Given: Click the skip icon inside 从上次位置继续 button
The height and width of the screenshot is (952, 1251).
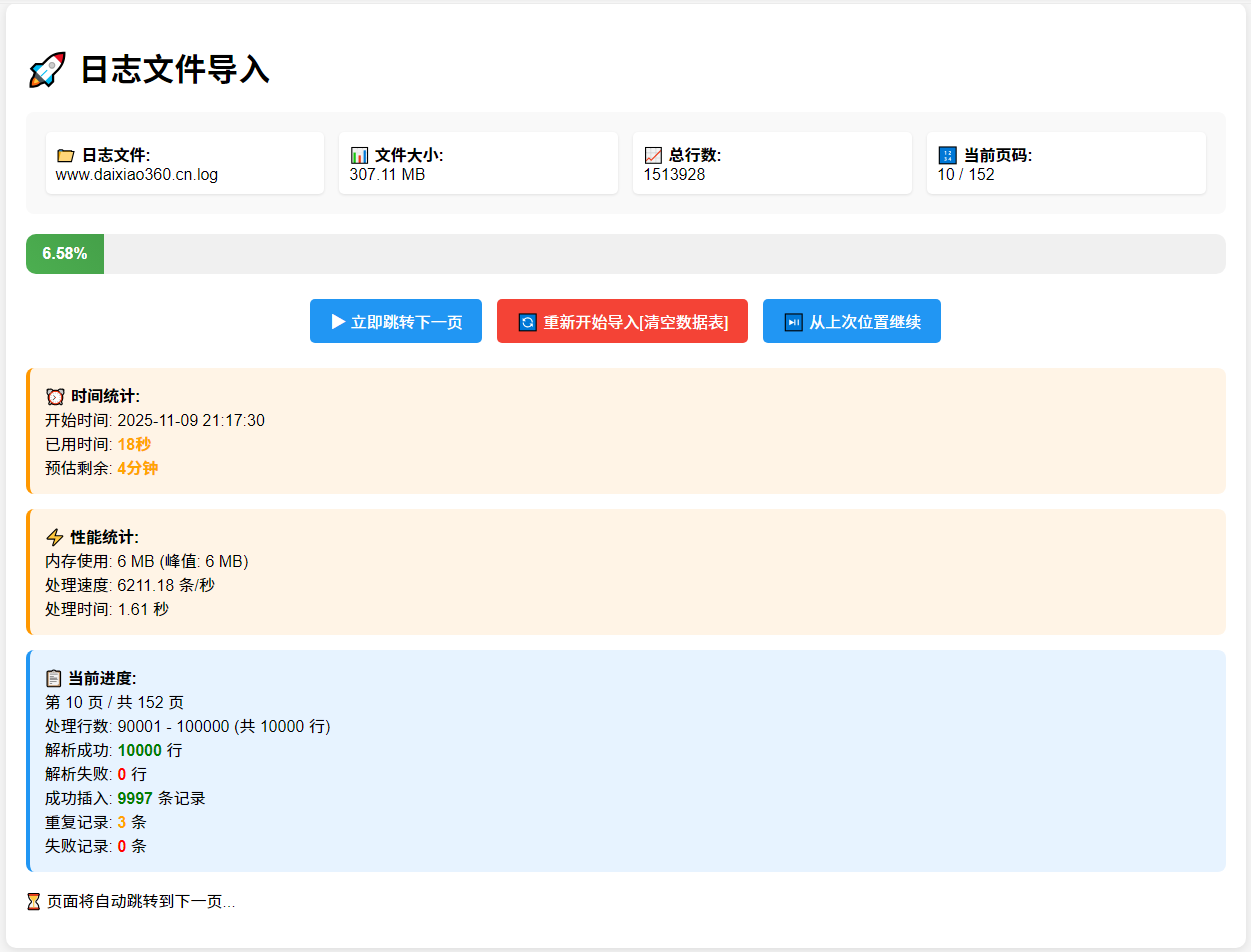Looking at the screenshot, I should point(793,321).
